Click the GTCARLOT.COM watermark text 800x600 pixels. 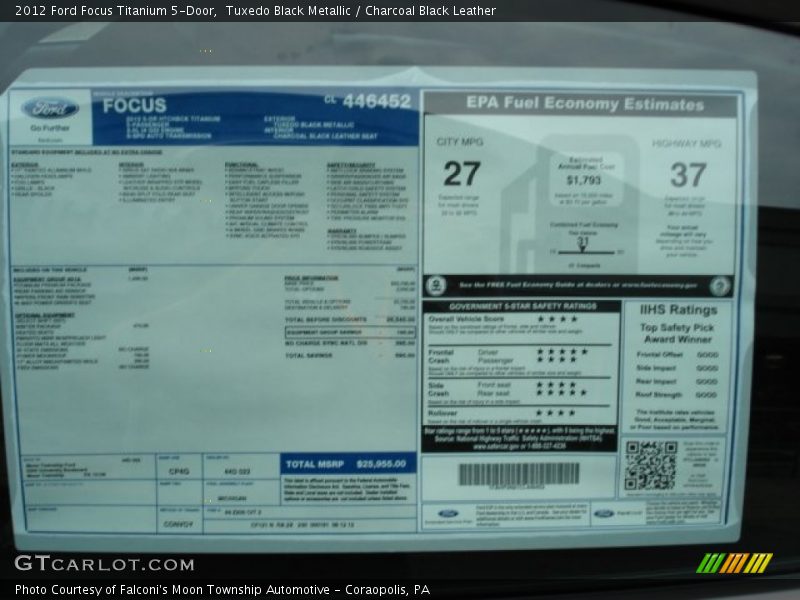point(105,564)
